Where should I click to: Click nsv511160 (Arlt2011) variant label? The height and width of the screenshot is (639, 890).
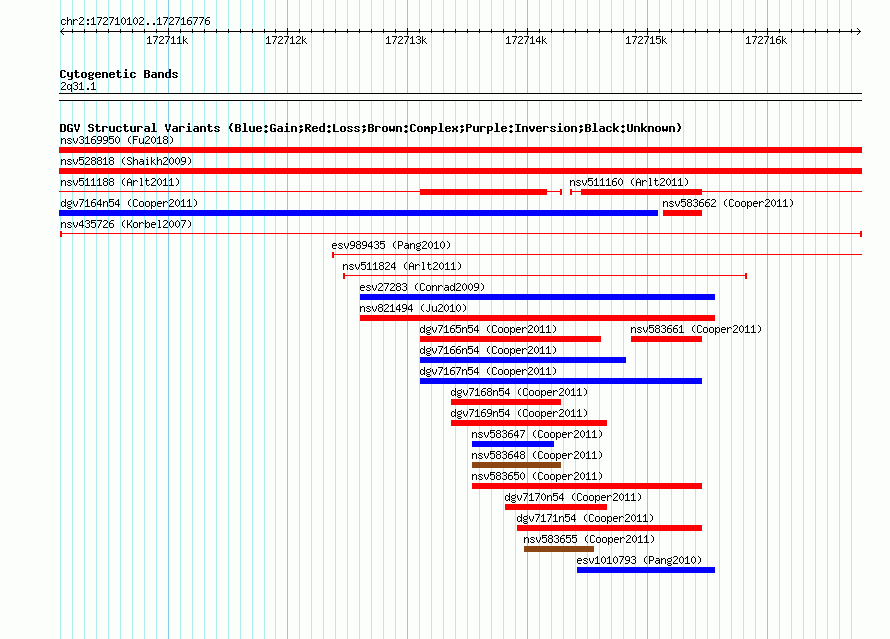tap(629, 182)
